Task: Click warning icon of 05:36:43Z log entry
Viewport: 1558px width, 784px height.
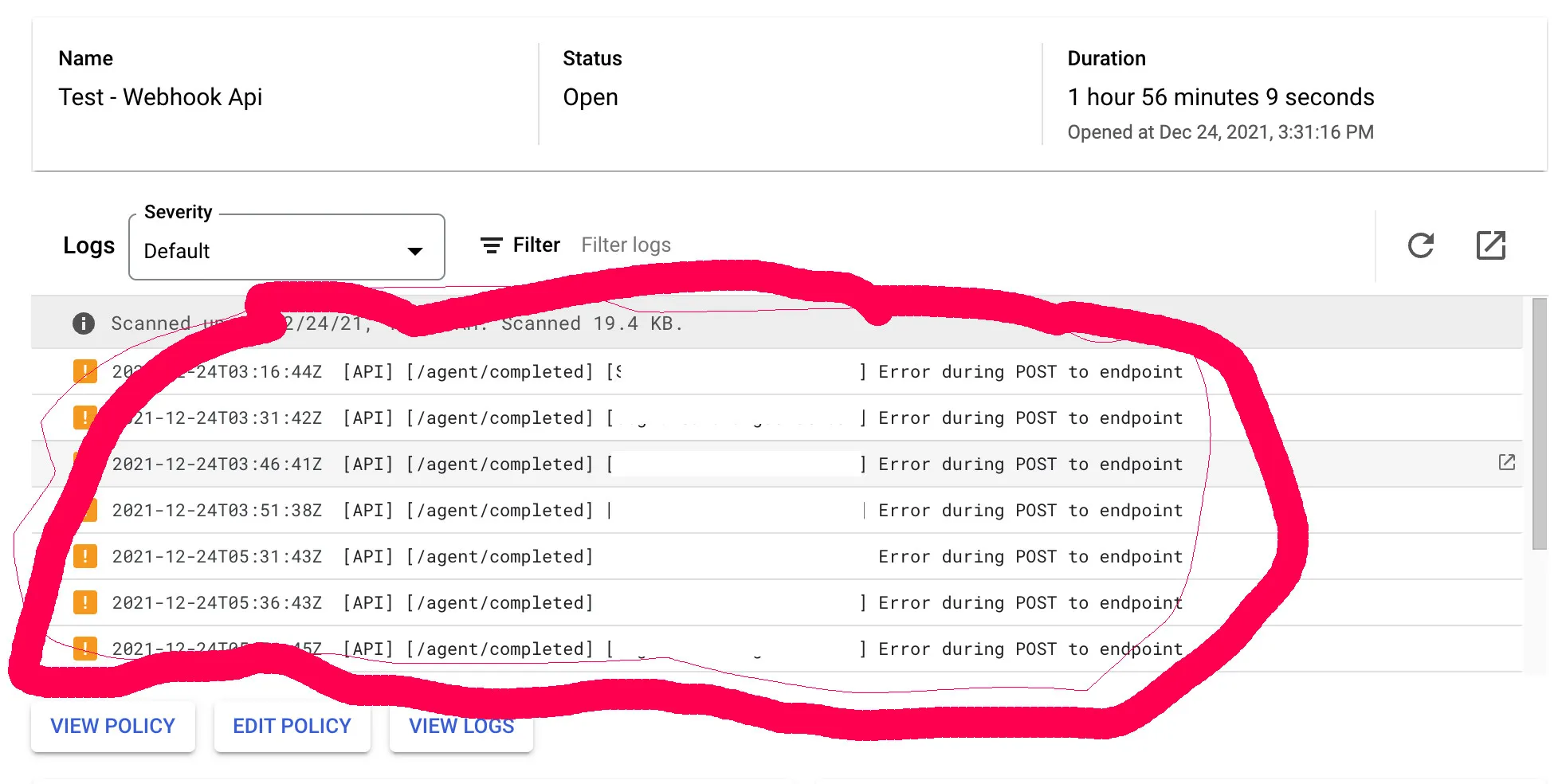Action: coord(85,602)
